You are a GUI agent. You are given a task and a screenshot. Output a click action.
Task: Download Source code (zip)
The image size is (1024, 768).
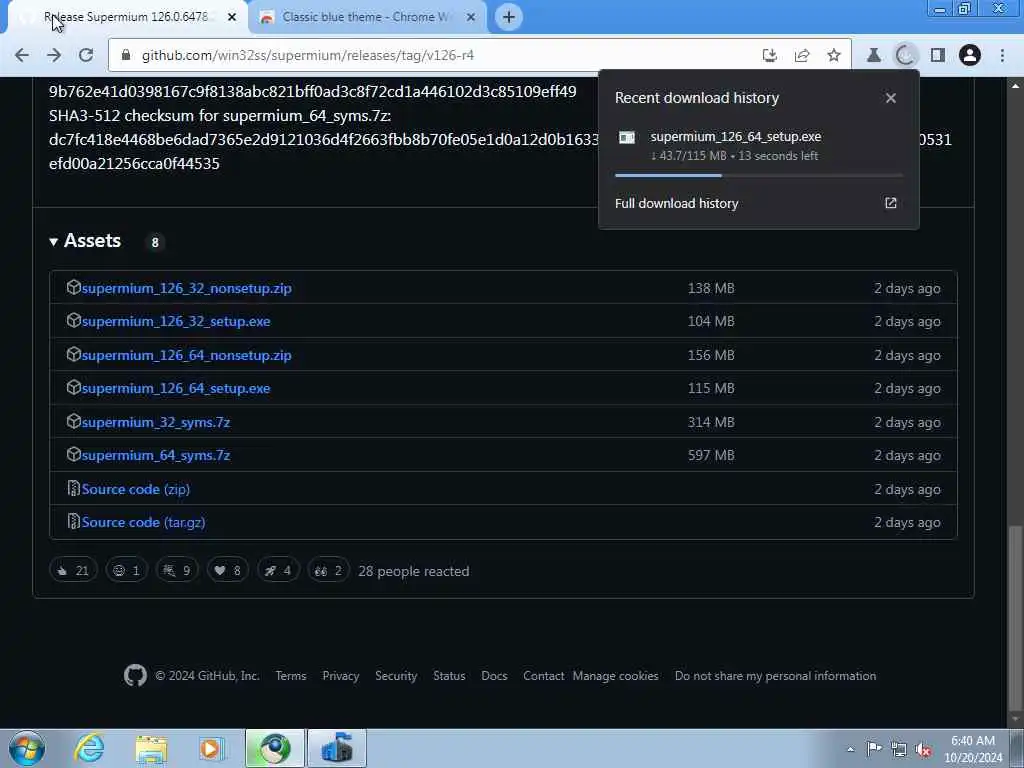(x=136, y=489)
